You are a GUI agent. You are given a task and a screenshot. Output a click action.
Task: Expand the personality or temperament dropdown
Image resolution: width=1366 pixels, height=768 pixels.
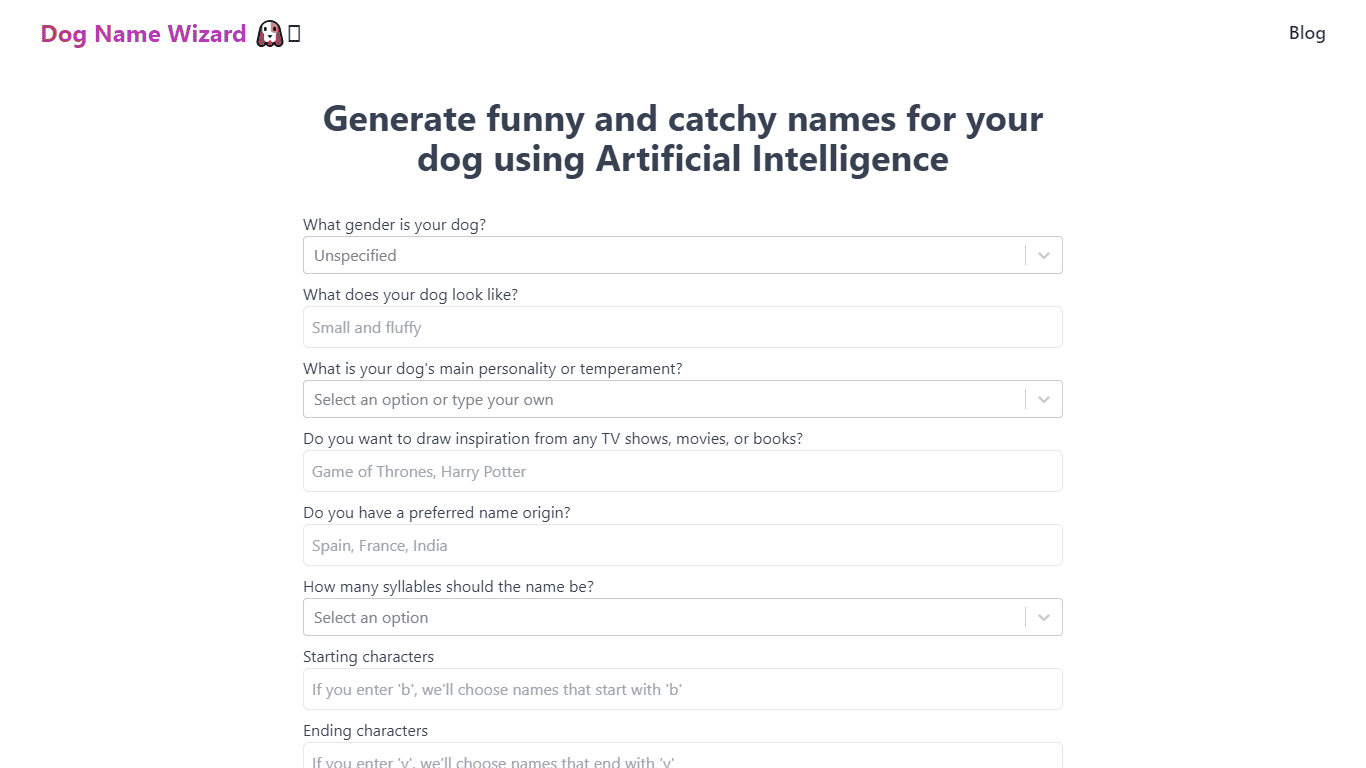(683, 399)
